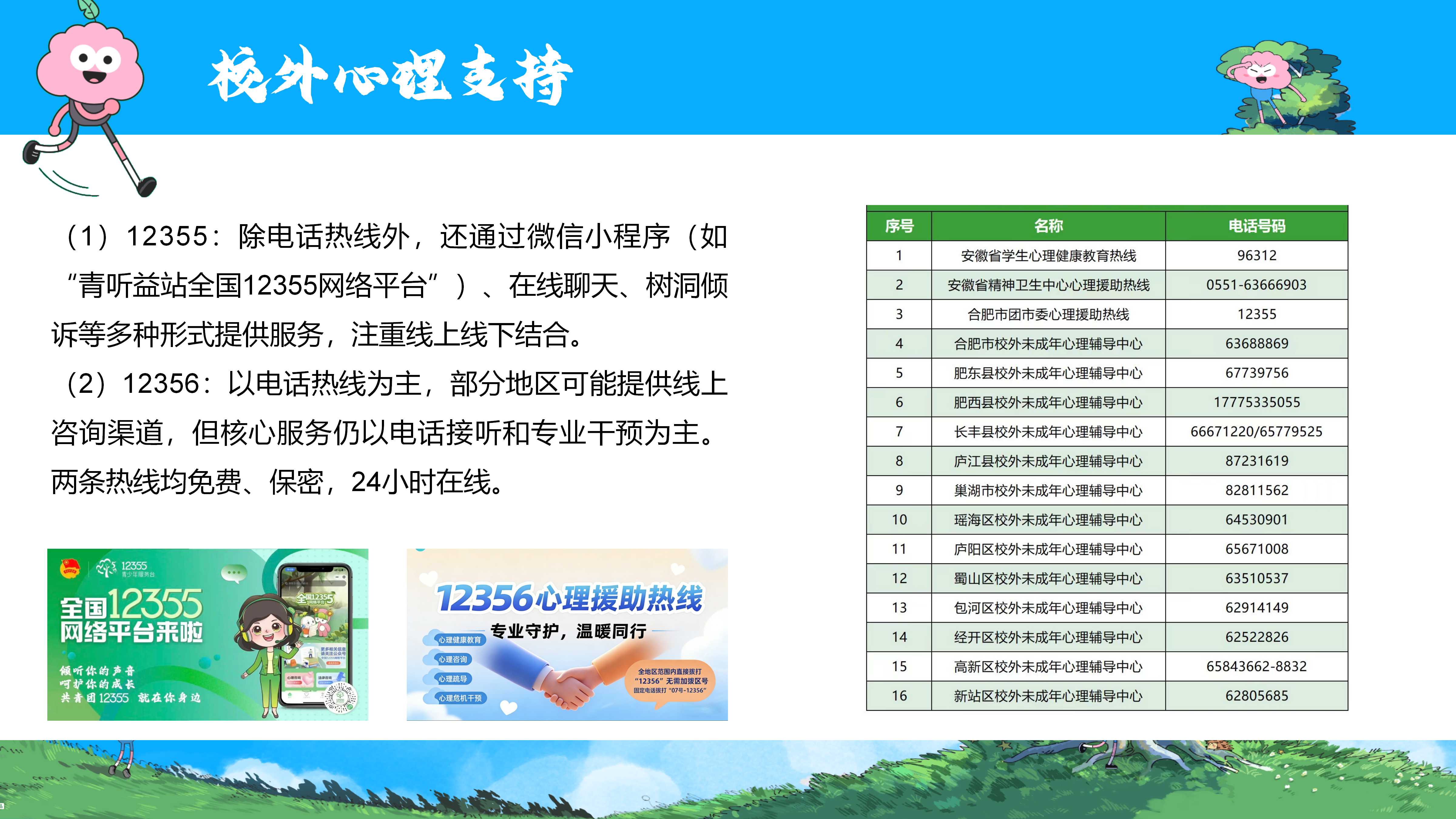Click the 心理危机干预 cloud label
The height and width of the screenshot is (819, 1456).
tap(460, 698)
